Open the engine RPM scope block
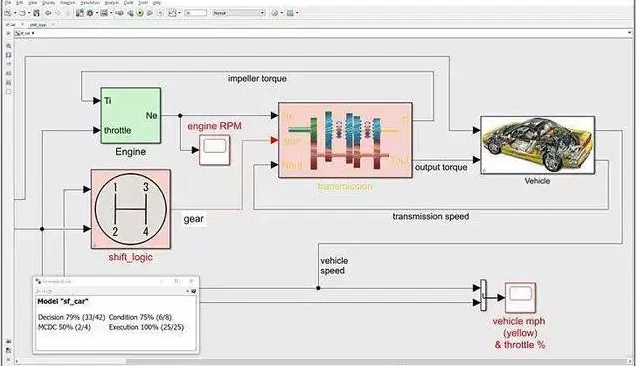This screenshot has height=366, width=636. (x=215, y=150)
